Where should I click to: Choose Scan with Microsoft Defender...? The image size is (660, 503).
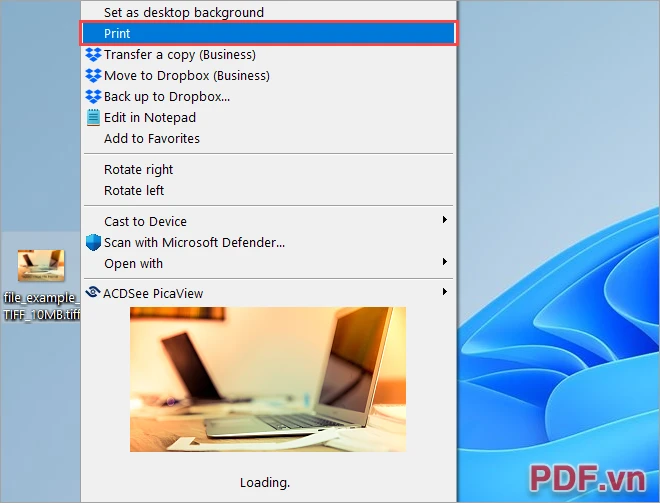[268, 242]
